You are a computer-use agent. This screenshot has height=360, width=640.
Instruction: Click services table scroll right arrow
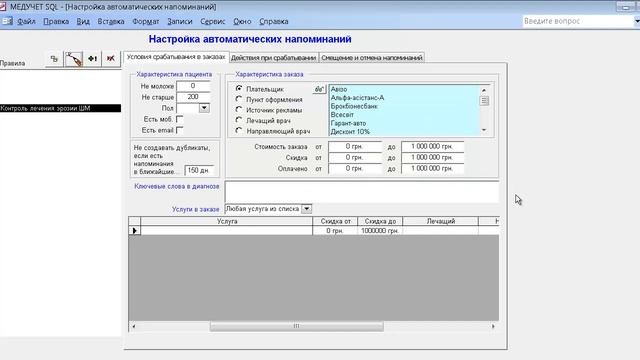coord(493,326)
